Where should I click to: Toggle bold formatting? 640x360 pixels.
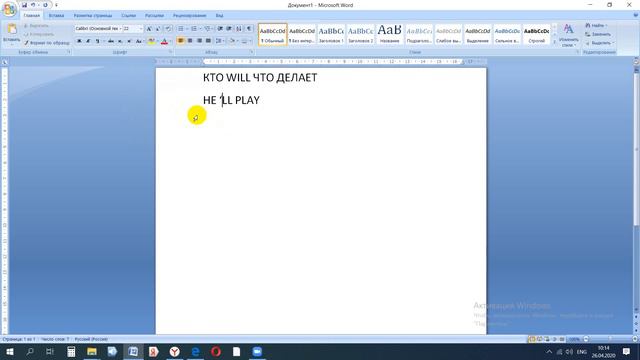pos(79,41)
